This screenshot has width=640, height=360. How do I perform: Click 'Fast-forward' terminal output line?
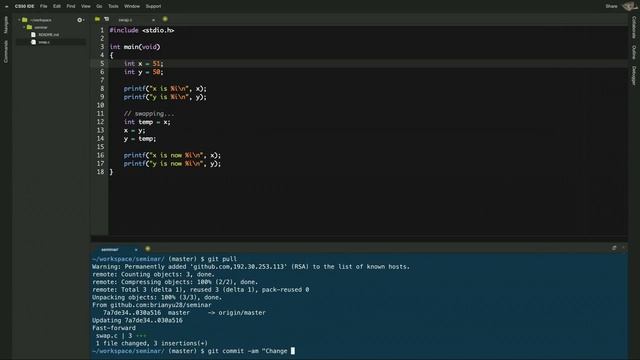coord(114,328)
